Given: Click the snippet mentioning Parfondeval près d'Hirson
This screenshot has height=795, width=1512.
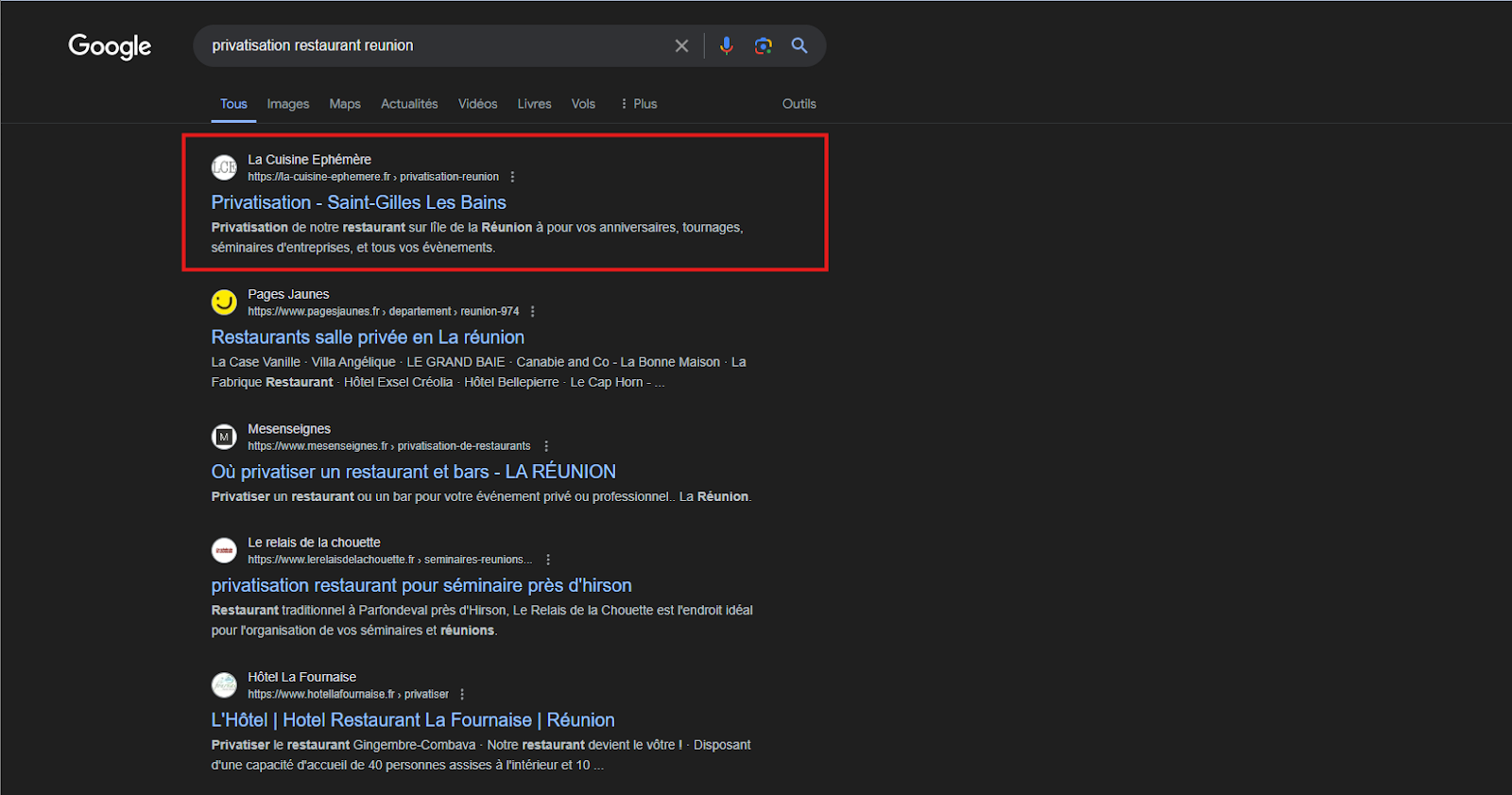Looking at the screenshot, I should 482,620.
